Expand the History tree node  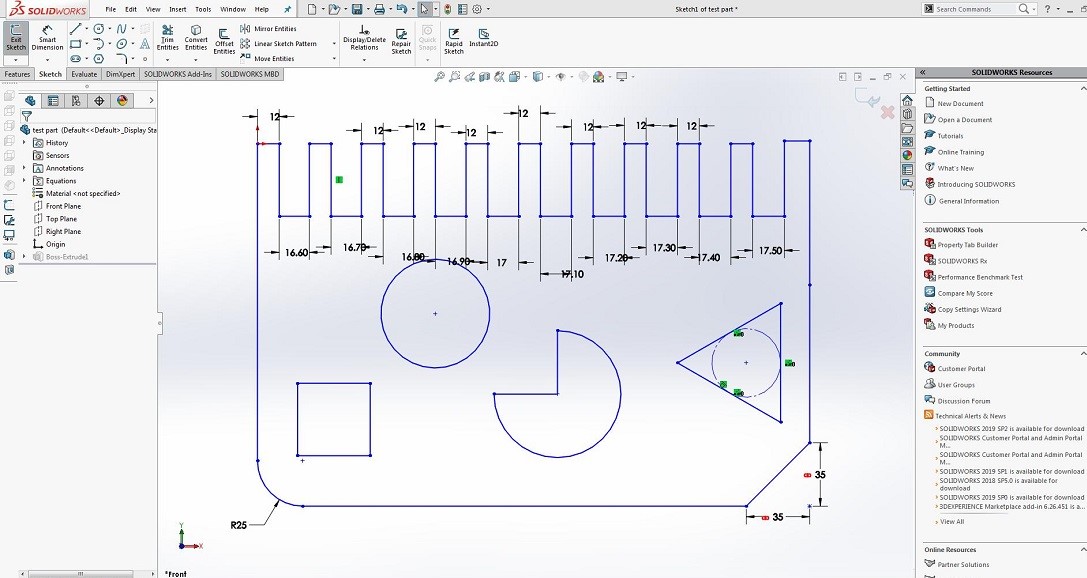click(24, 143)
